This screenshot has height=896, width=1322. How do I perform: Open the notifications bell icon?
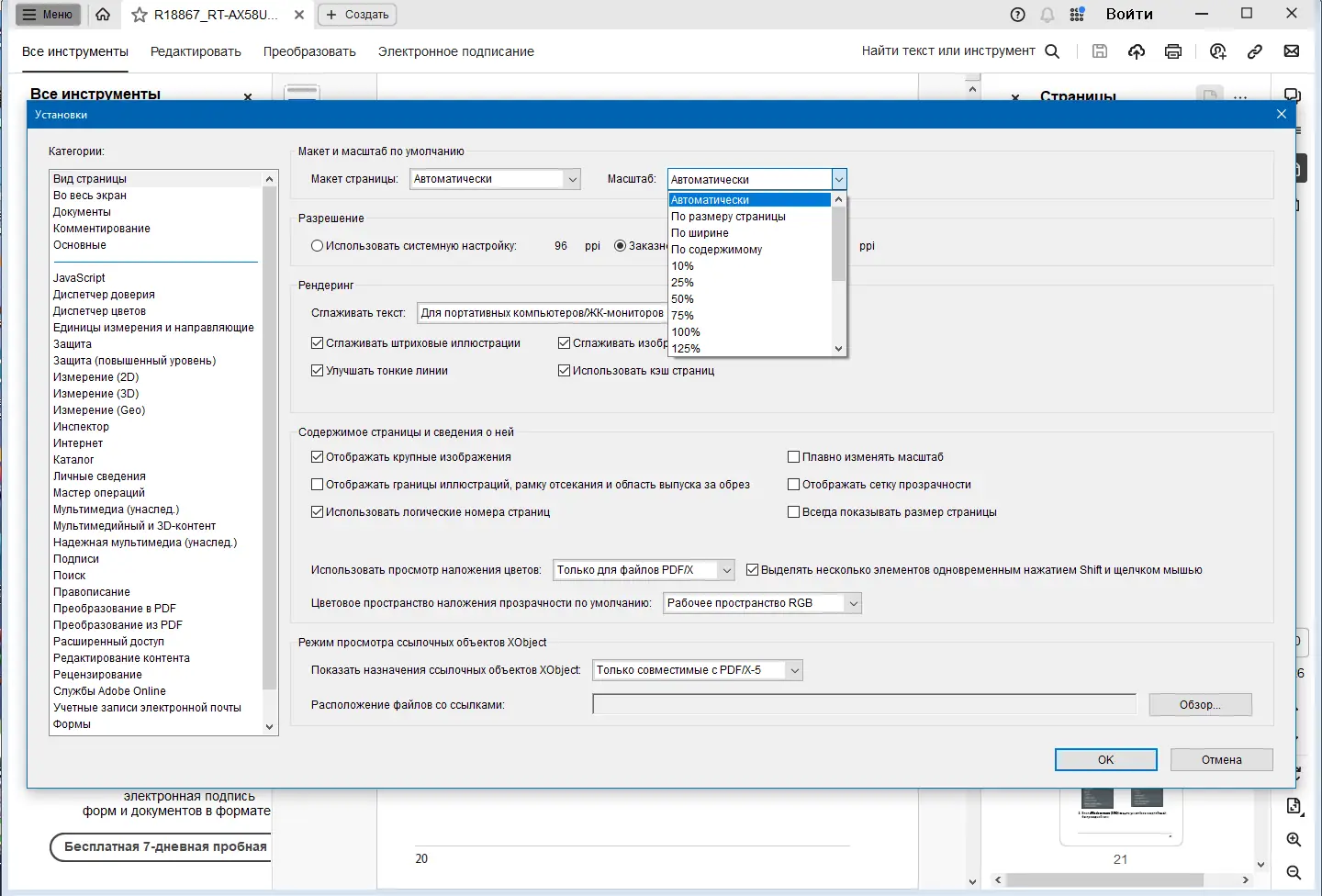pyautogui.click(x=1047, y=15)
